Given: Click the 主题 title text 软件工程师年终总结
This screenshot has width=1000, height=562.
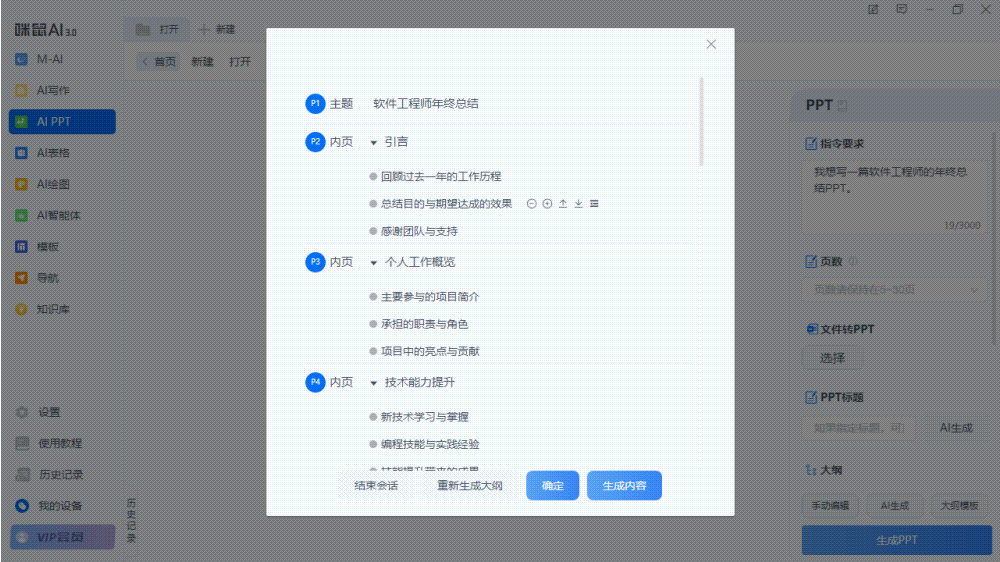Looking at the screenshot, I should pyautogui.click(x=425, y=104).
